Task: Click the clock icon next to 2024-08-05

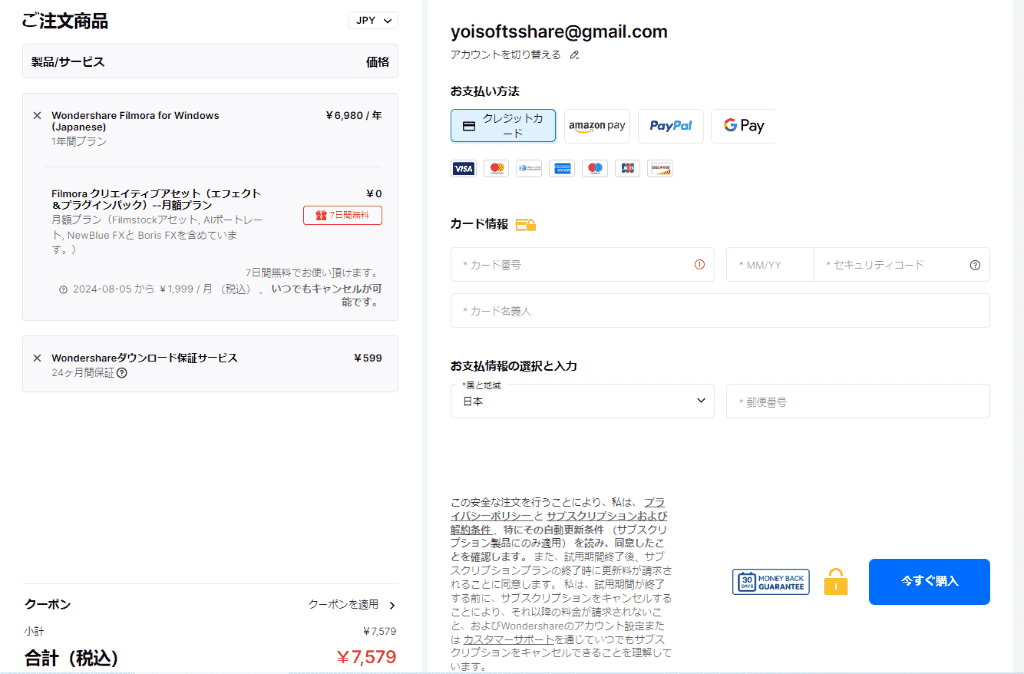Action: pos(63,289)
